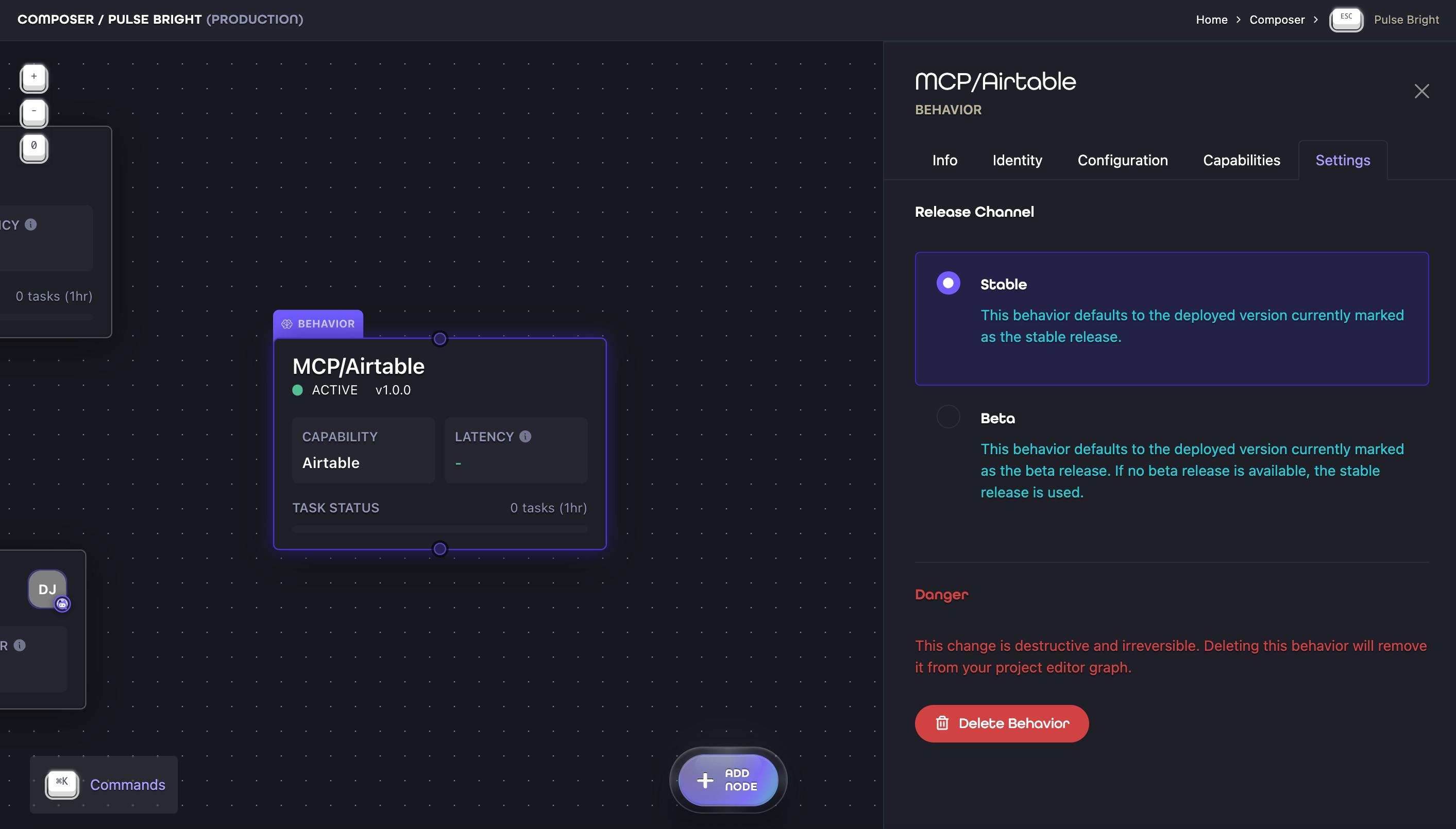This screenshot has width=1456, height=829.
Task: Click the Stable option card
Action: pos(1171,318)
